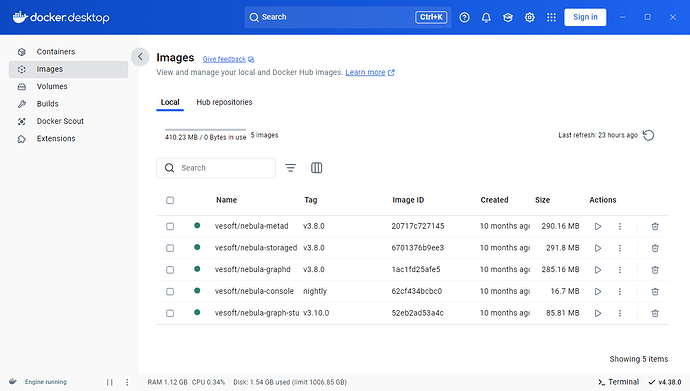Focus the top Search bar
The width and height of the screenshot is (690, 391).
click(x=348, y=17)
